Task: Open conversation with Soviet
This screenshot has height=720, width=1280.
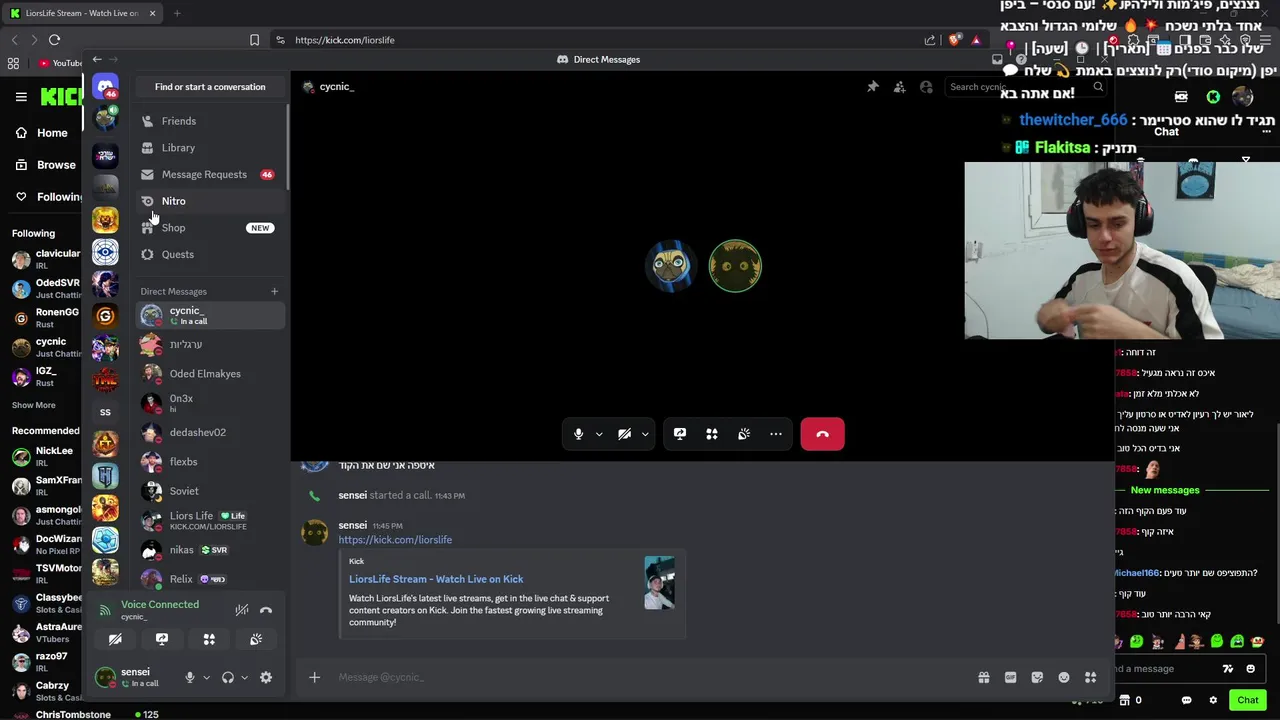Action: point(210,491)
